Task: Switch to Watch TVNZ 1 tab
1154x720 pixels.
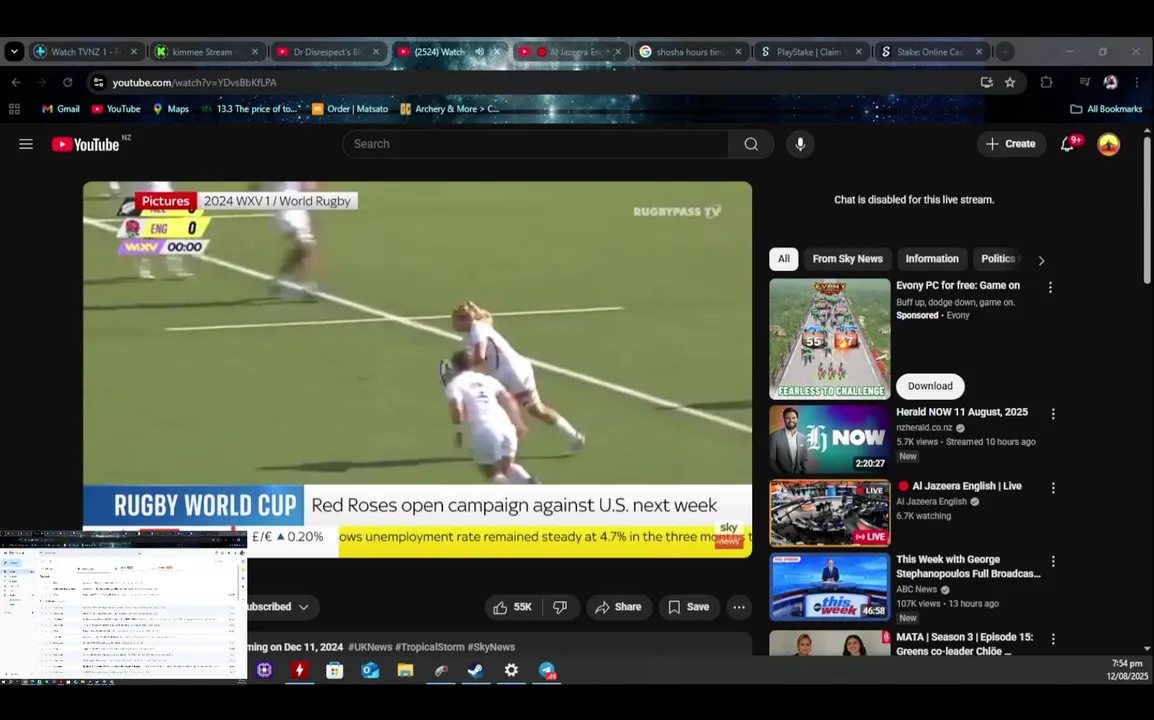Action: [86, 52]
